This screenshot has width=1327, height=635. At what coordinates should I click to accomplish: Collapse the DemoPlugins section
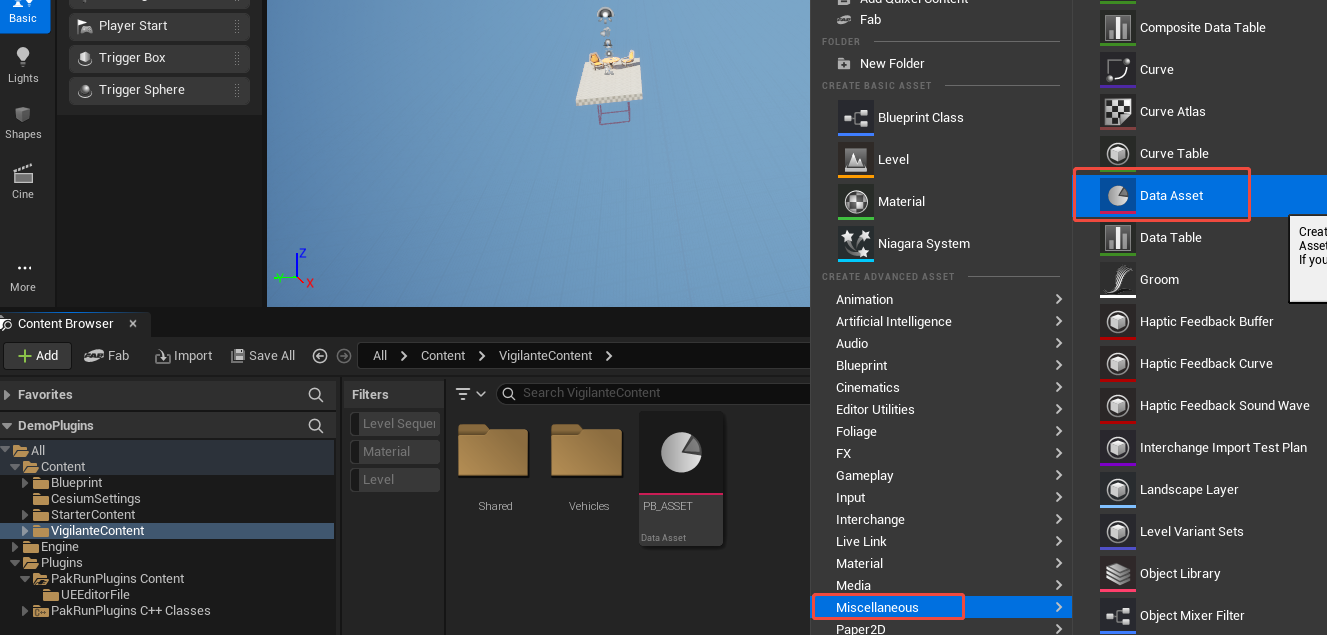click(x=8, y=426)
